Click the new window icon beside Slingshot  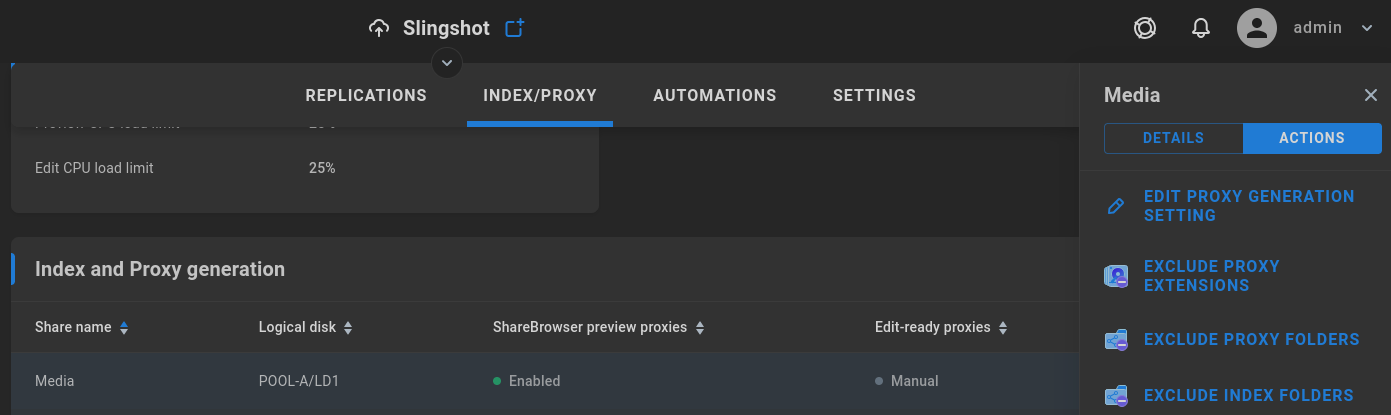pyautogui.click(x=514, y=28)
